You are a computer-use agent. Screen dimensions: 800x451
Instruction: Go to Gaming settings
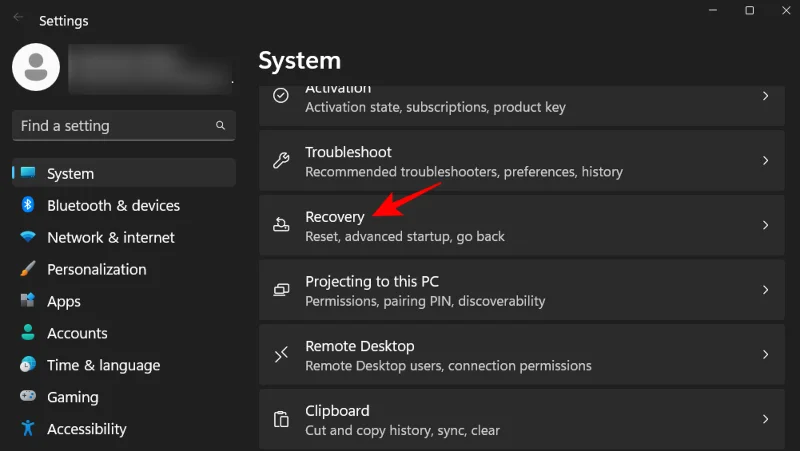click(x=124, y=396)
